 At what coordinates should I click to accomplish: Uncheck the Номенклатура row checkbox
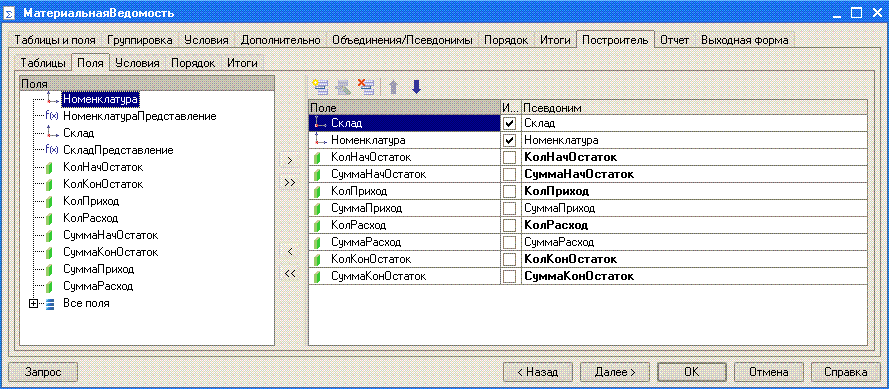[510, 140]
